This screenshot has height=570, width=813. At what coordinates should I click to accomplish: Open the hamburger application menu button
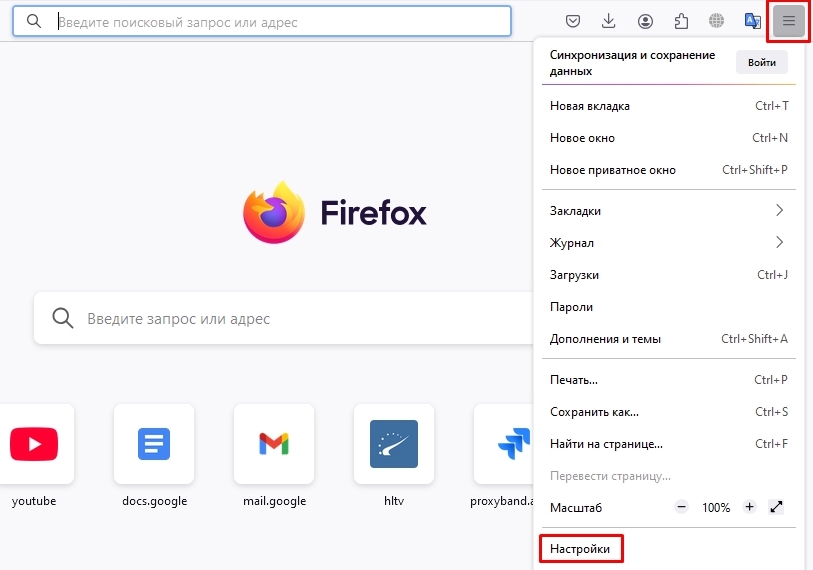(x=789, y=21)
